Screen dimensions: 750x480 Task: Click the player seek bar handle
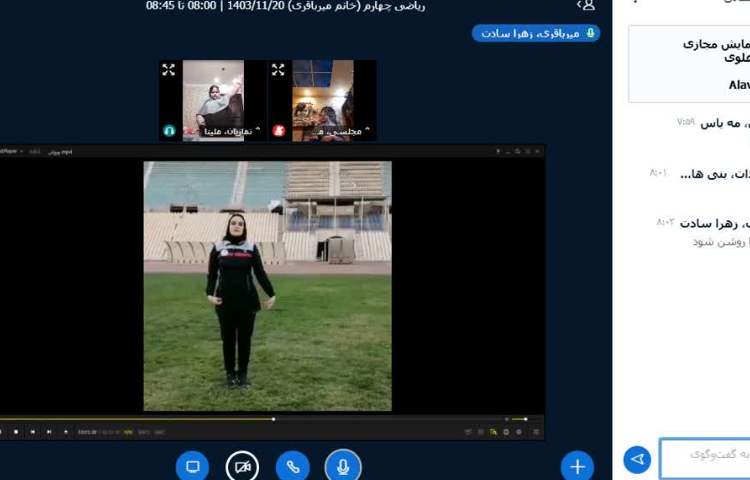click(x=274, y=419)
